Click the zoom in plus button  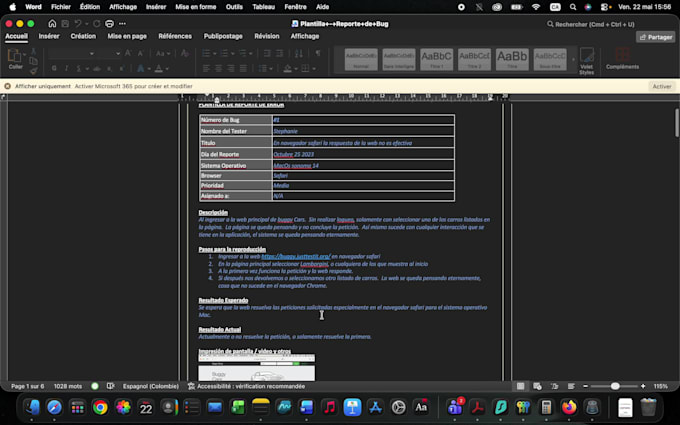643,386
